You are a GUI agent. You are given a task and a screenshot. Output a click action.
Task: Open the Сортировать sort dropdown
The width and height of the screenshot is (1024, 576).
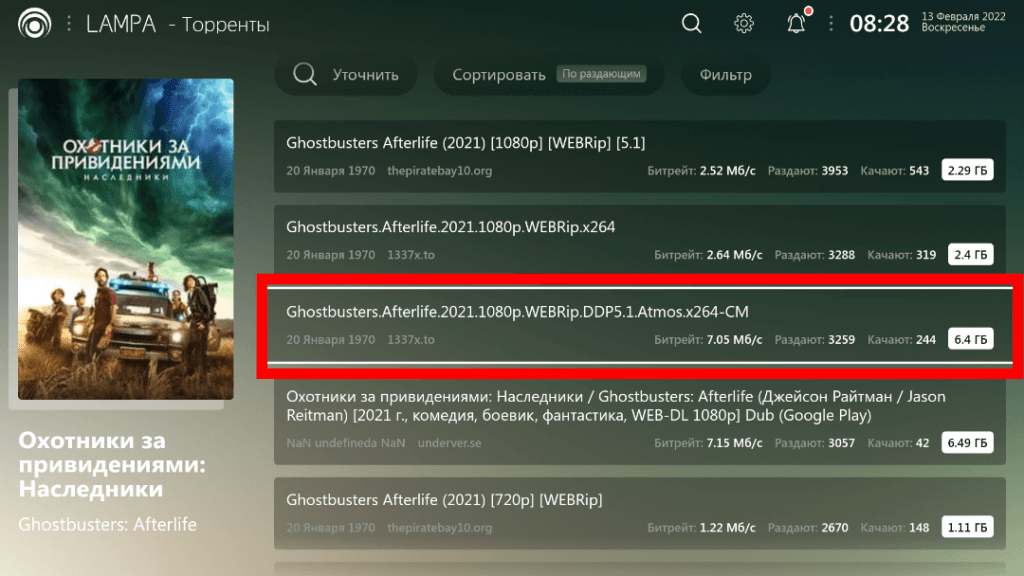(x=498, y=75)
